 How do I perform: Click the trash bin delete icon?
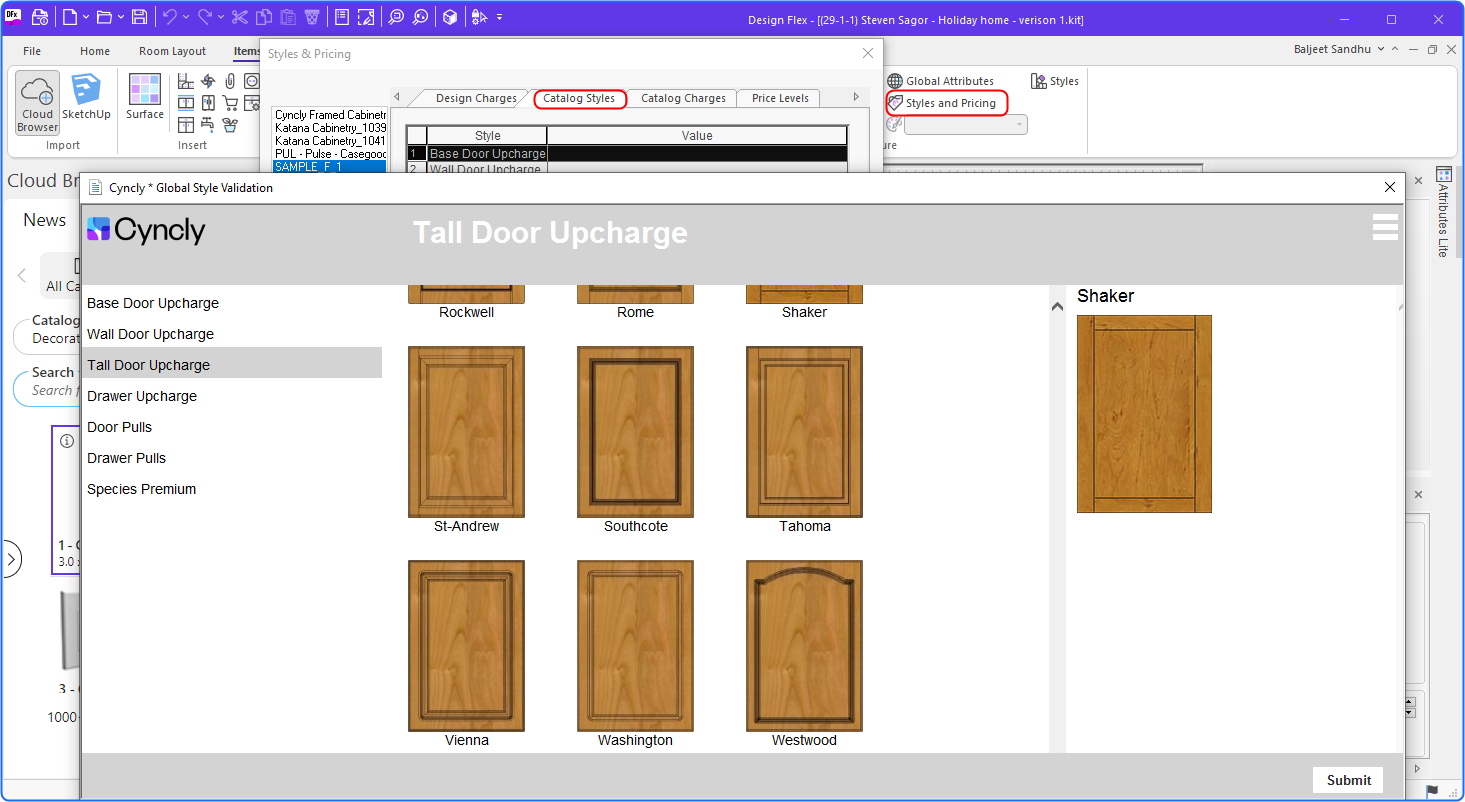coord(312,17)
